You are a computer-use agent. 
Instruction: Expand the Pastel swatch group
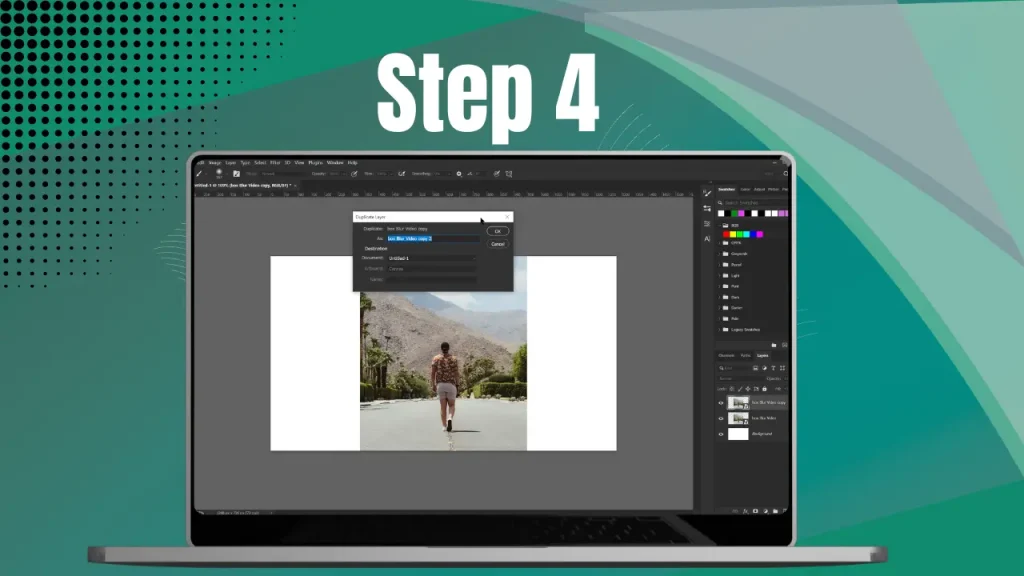click(x=720, y=264)
